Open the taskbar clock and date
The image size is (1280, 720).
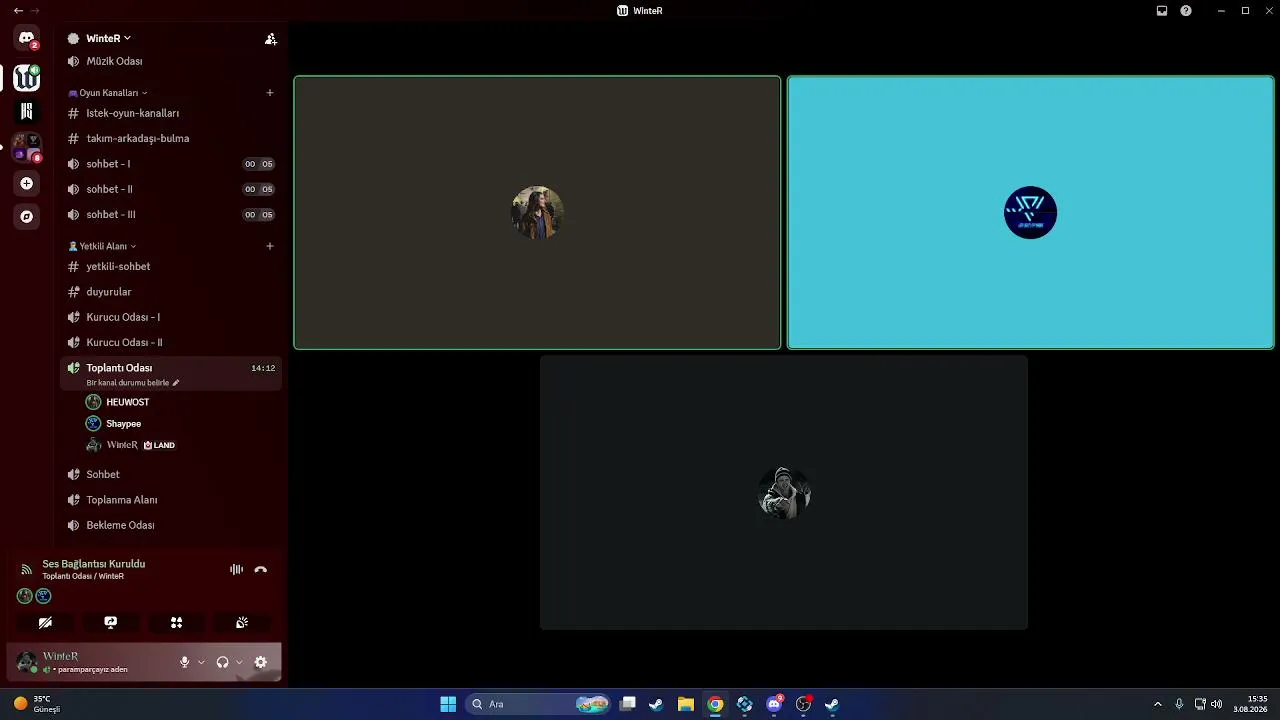(x=1251, y=704)
